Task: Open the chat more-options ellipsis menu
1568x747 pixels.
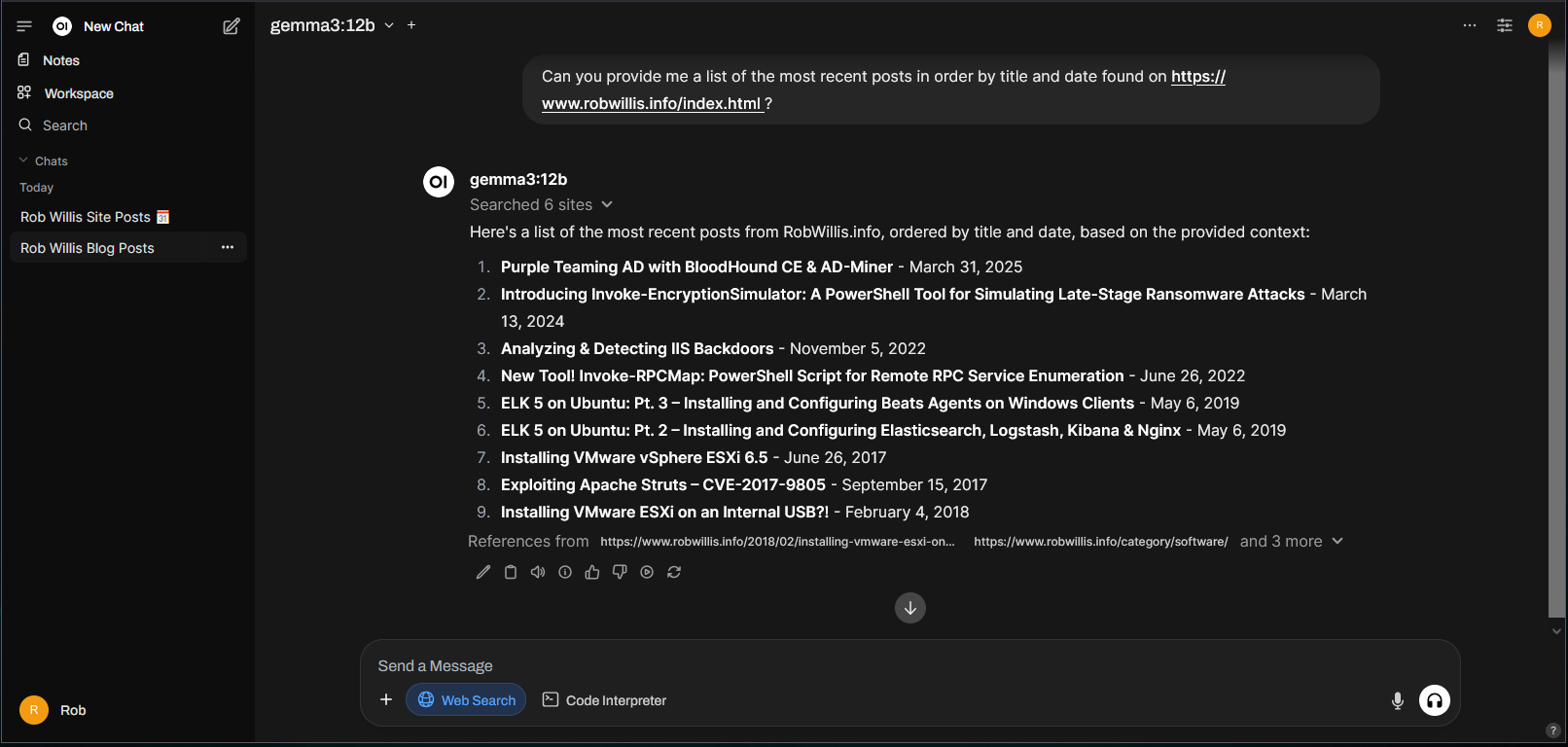Action: click(x=1470, y=25)
